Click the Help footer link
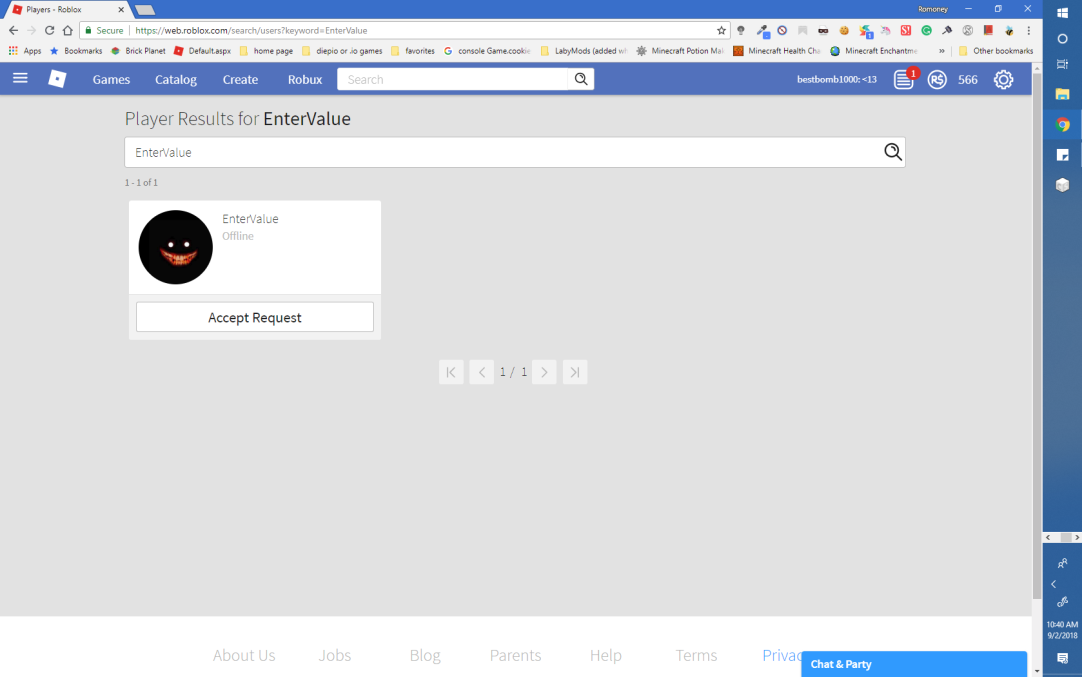 pos(606,655)
